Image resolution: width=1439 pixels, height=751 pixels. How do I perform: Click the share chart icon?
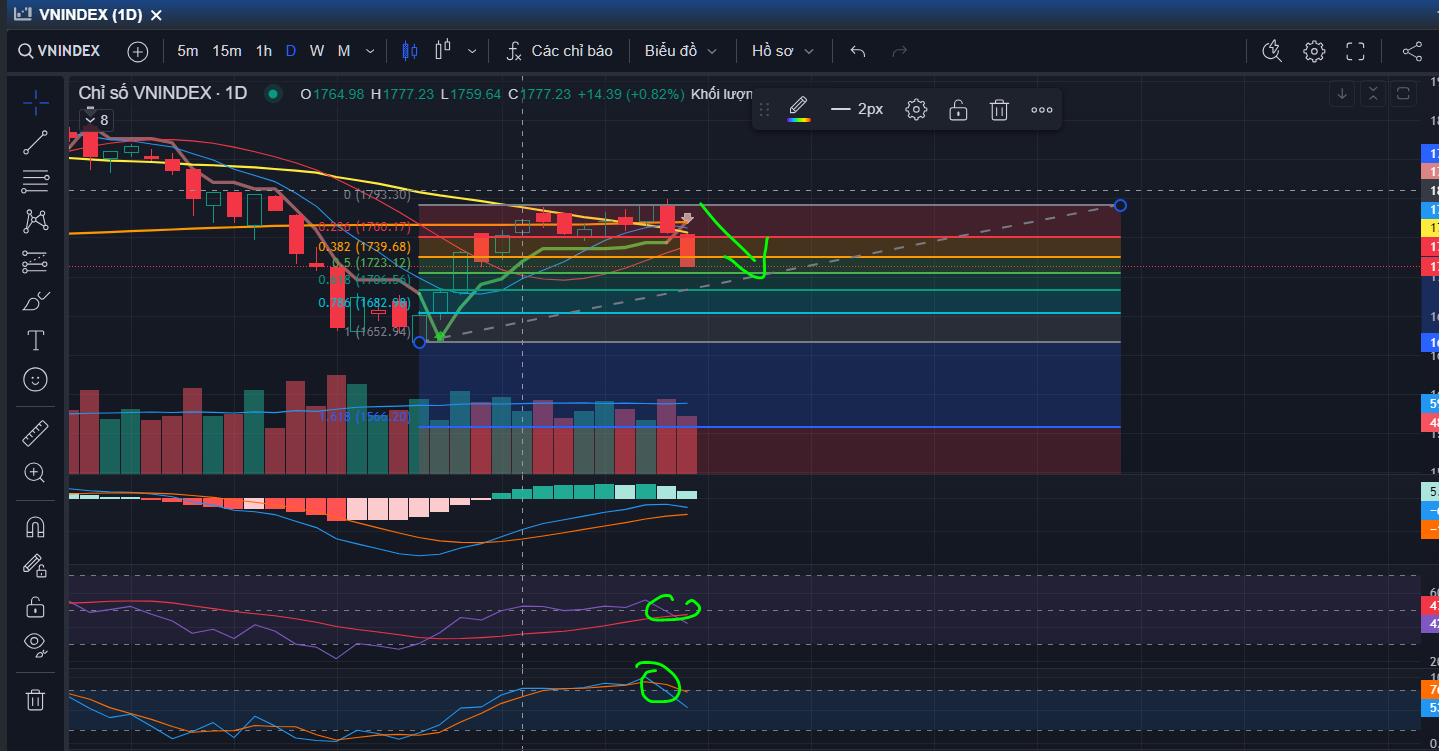1412,51
